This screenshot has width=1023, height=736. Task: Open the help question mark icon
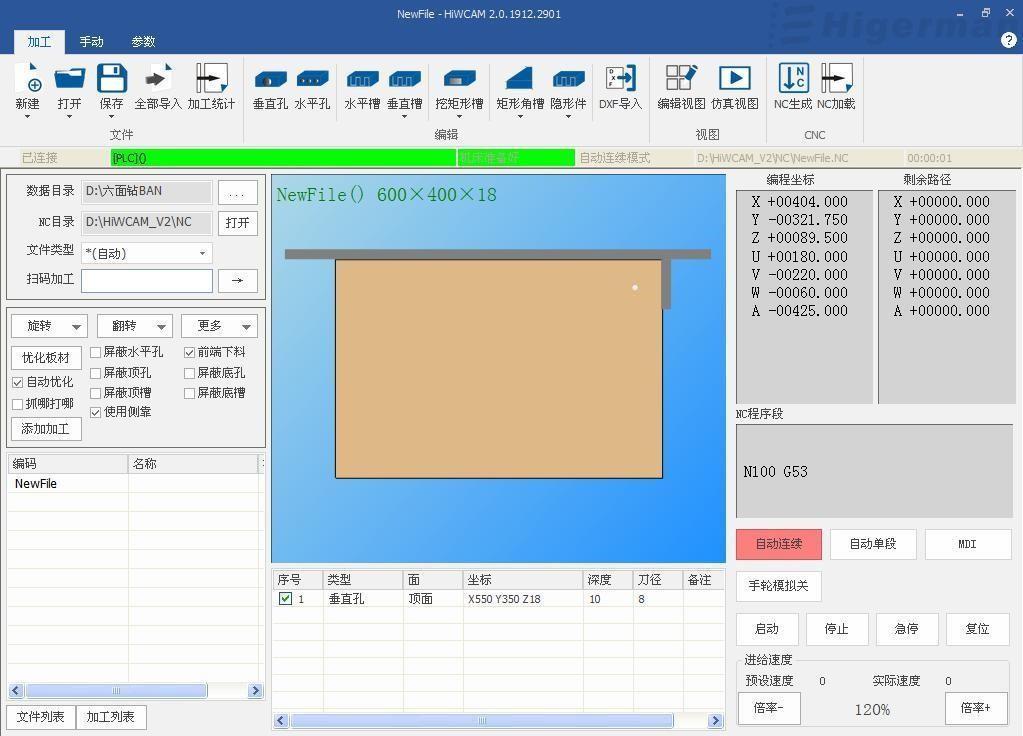[1008, 40]
